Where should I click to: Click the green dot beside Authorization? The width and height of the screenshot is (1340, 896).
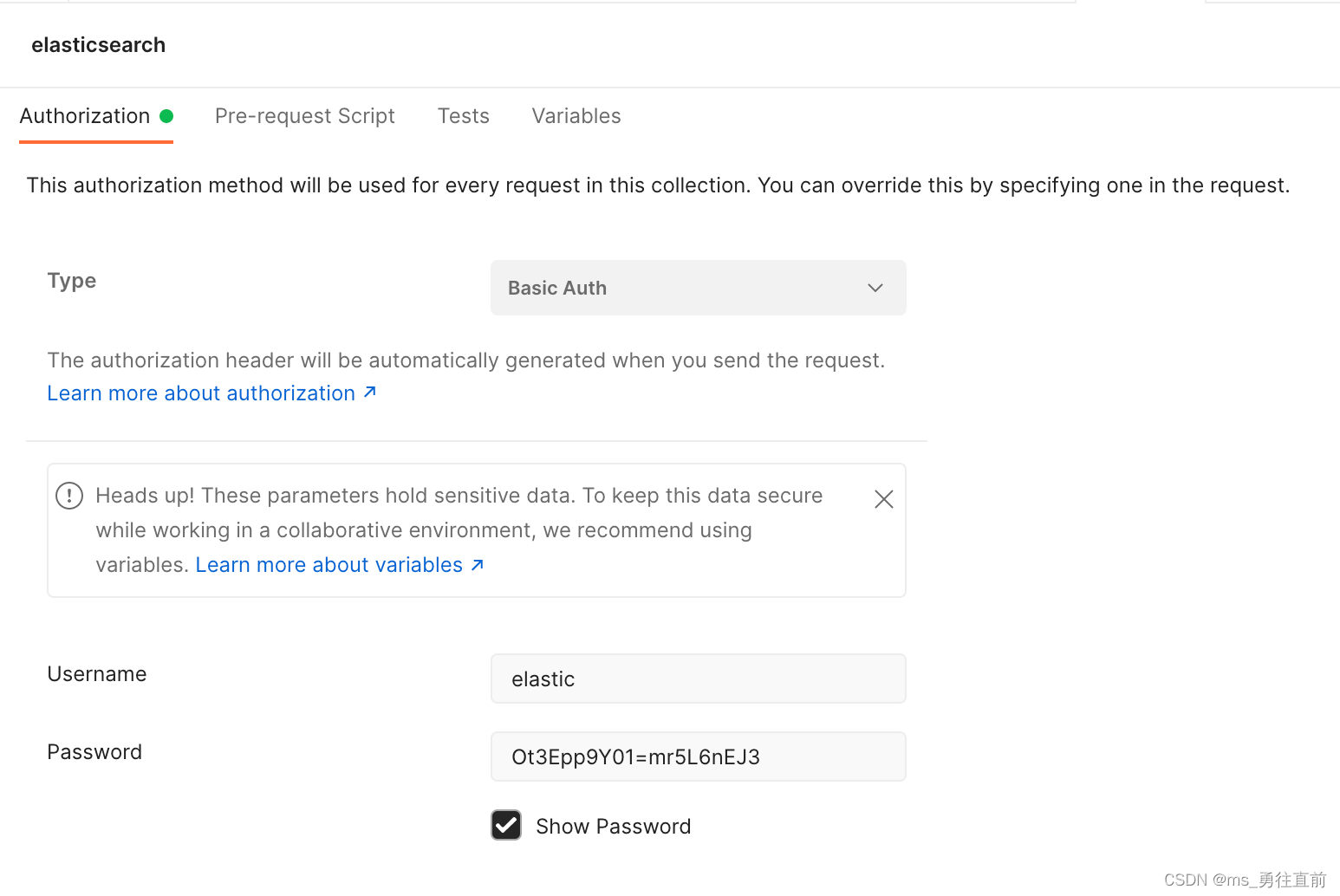coord(166,116)
